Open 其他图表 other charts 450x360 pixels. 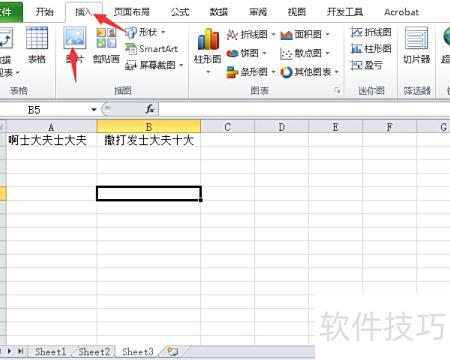309,72
